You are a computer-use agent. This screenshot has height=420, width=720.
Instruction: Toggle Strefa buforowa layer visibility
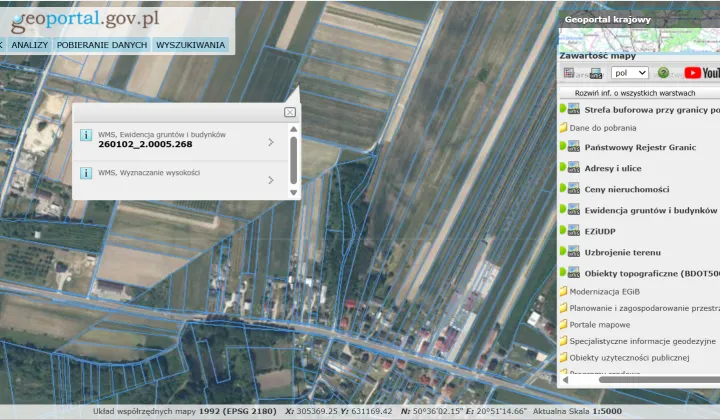562,109
